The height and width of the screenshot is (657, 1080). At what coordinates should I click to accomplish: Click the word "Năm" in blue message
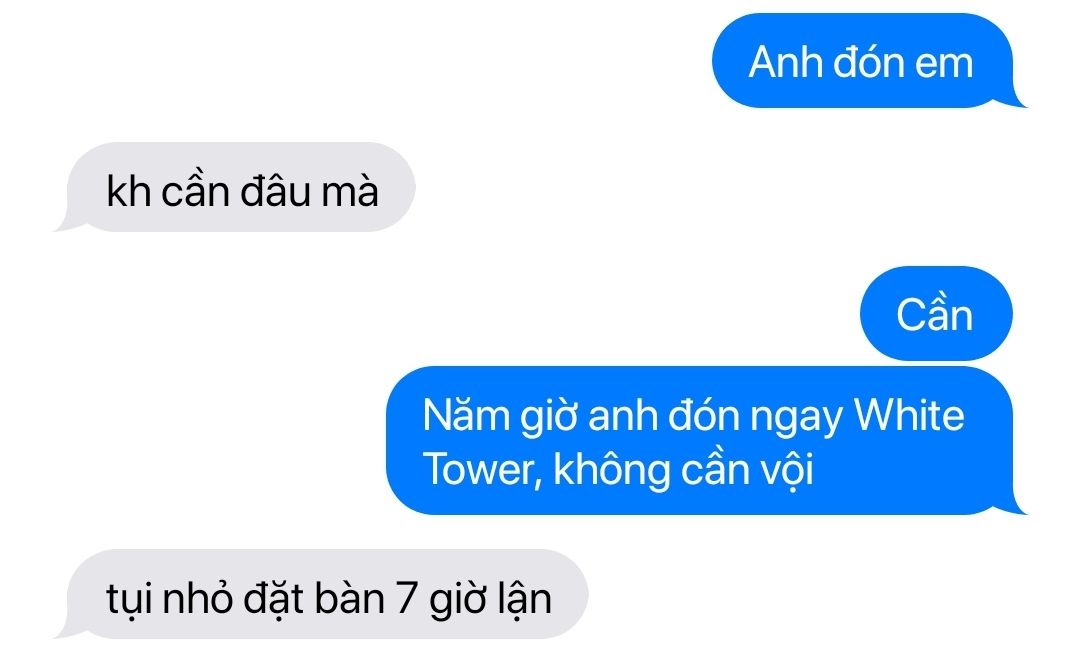(466, 415)
